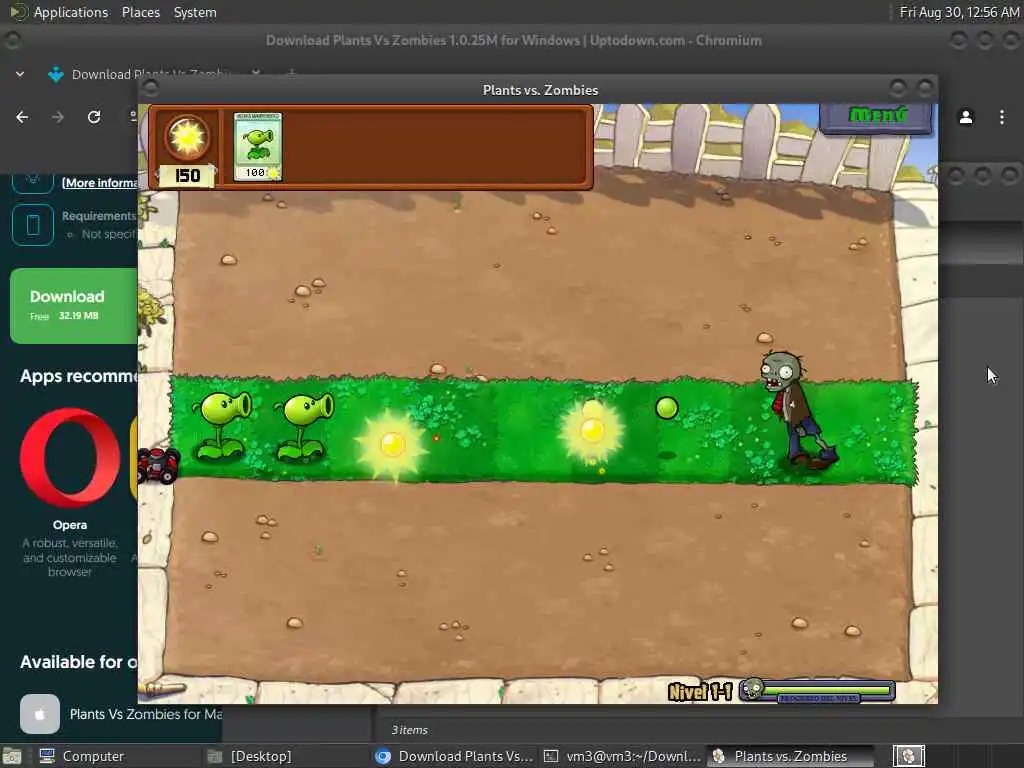Viewport: 1024px width, 768px height.
Task: Open the Opera app name link
Action: click(x=70, y=524)
